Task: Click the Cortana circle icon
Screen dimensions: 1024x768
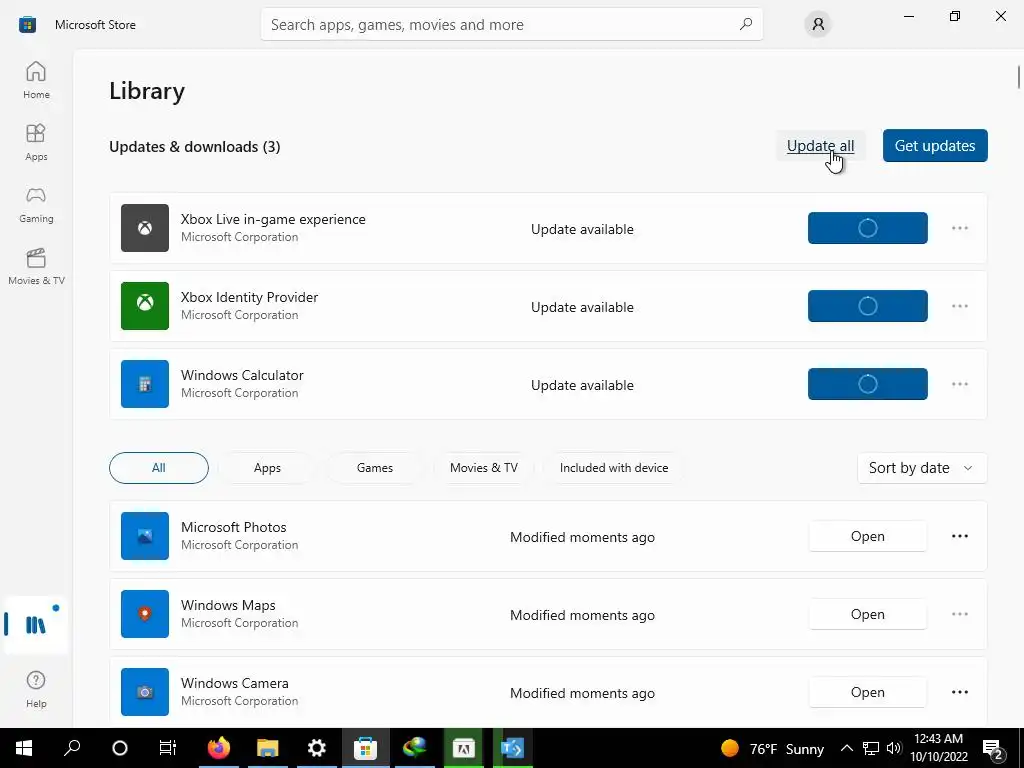Action: click(x=120, y=748)
